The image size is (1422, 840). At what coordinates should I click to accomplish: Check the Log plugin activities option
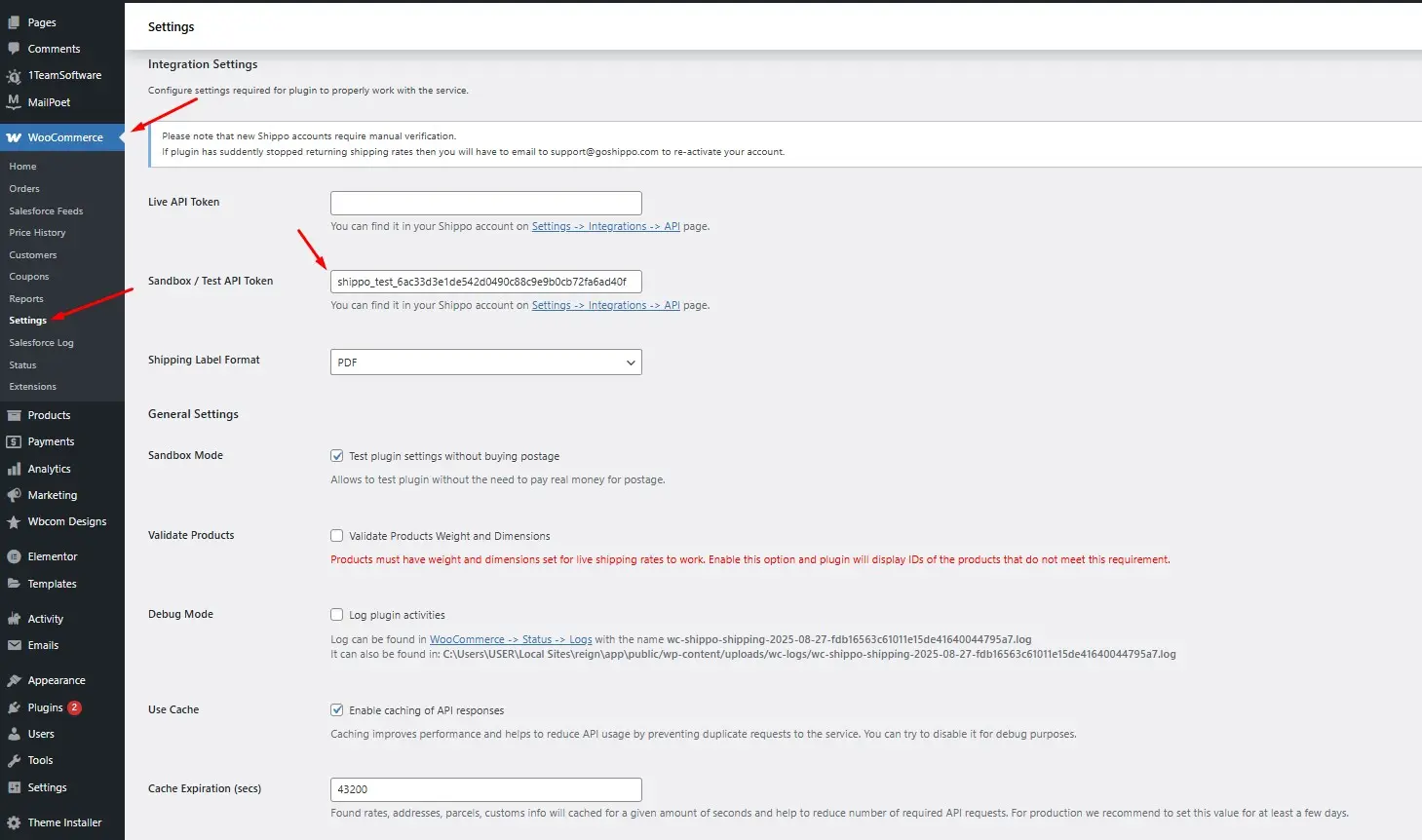pyautogui.click(x=336, y=614)
